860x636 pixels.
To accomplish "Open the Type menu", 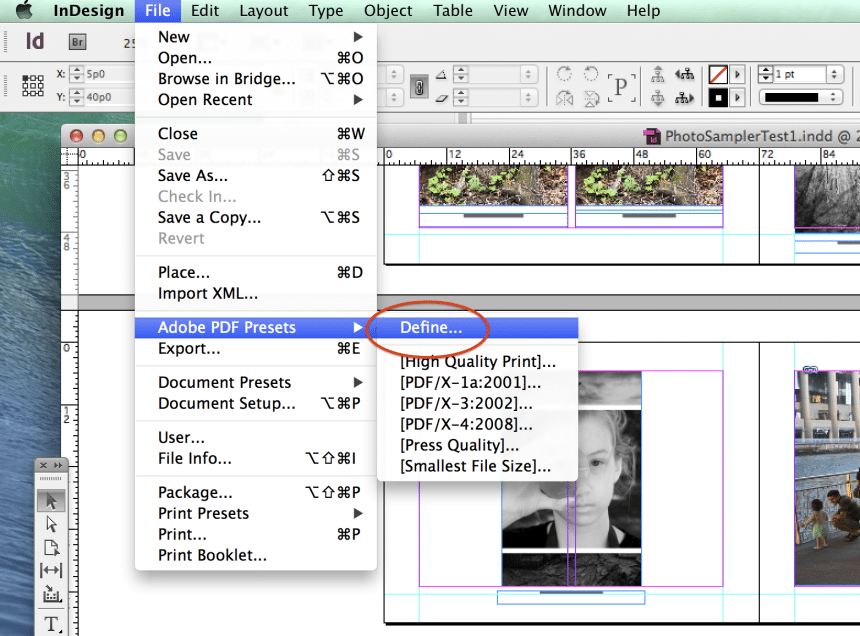I will pyautogui.click(x=326, y=10).
